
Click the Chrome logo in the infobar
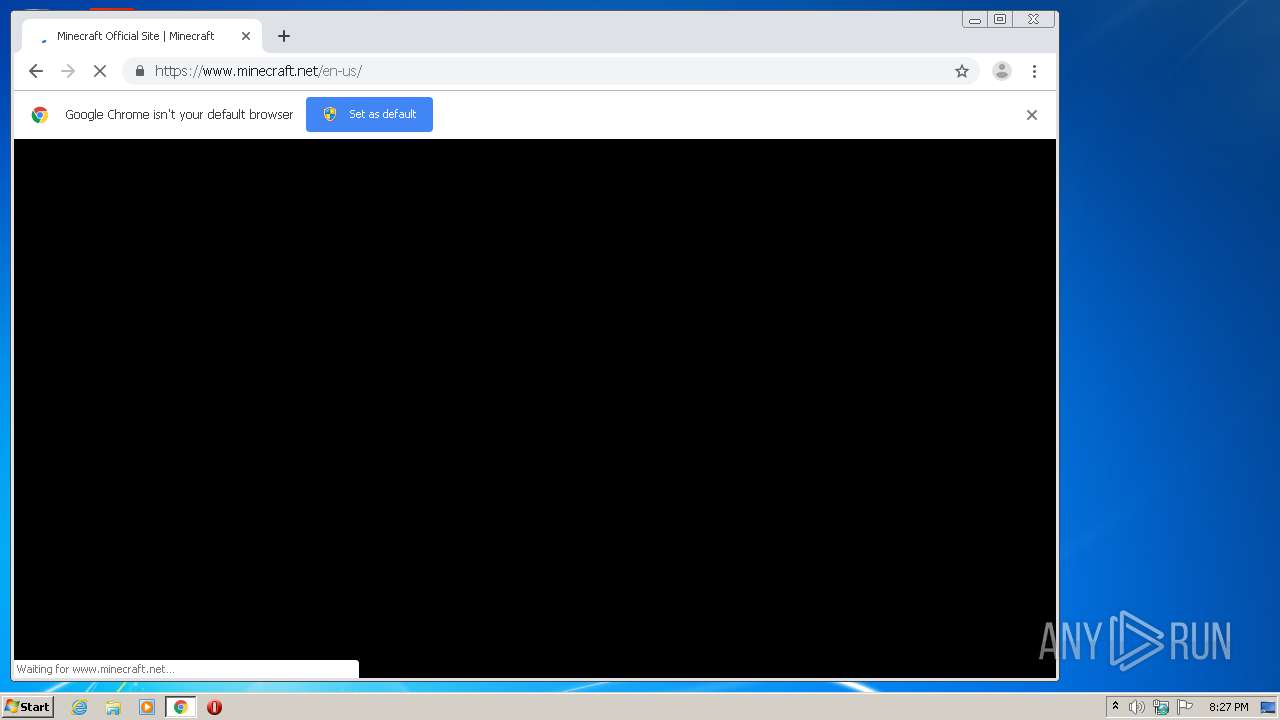point(40,115)
